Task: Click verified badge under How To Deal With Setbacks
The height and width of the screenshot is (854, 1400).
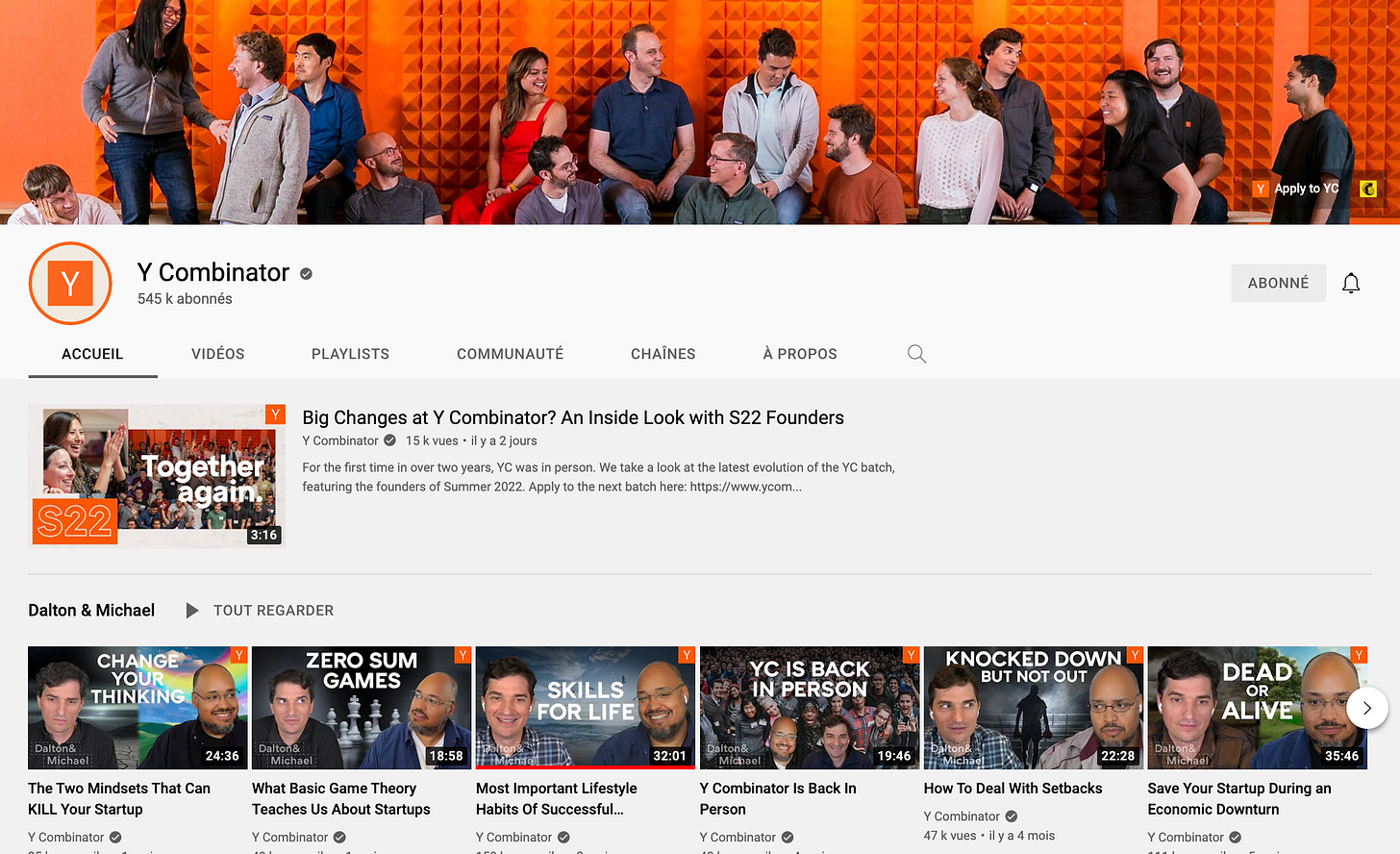Action: (1012, 816)
